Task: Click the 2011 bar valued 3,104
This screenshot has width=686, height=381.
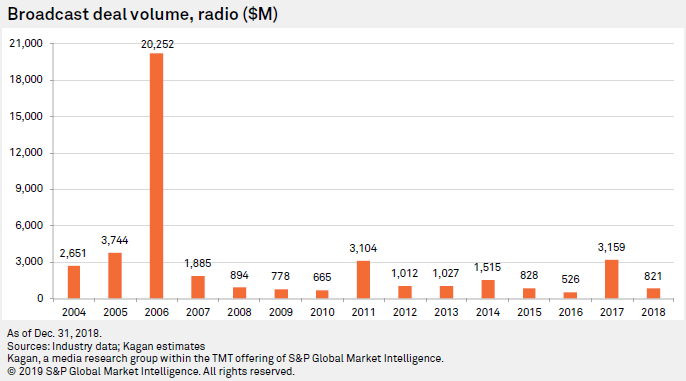Action: [x=363, y=280]
